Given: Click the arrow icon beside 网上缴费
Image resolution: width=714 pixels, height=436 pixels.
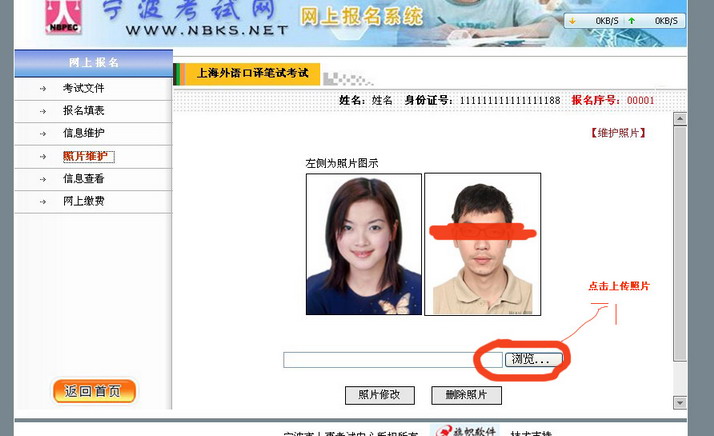Looking at the screenshot, I should point(43,202).
